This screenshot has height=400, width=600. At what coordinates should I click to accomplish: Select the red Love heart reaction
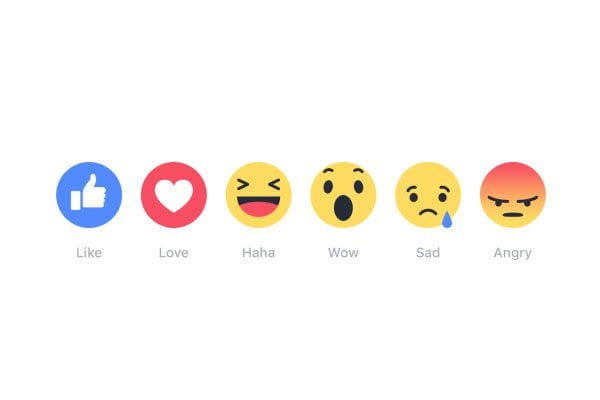click(174, 195)
